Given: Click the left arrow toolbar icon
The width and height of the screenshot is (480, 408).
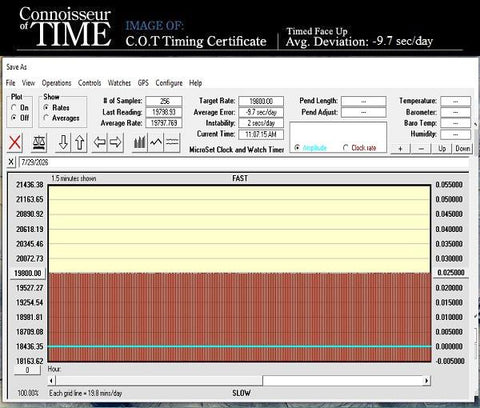Looking at the screenshot, I should pyautogui.click(x=99, y=143).
